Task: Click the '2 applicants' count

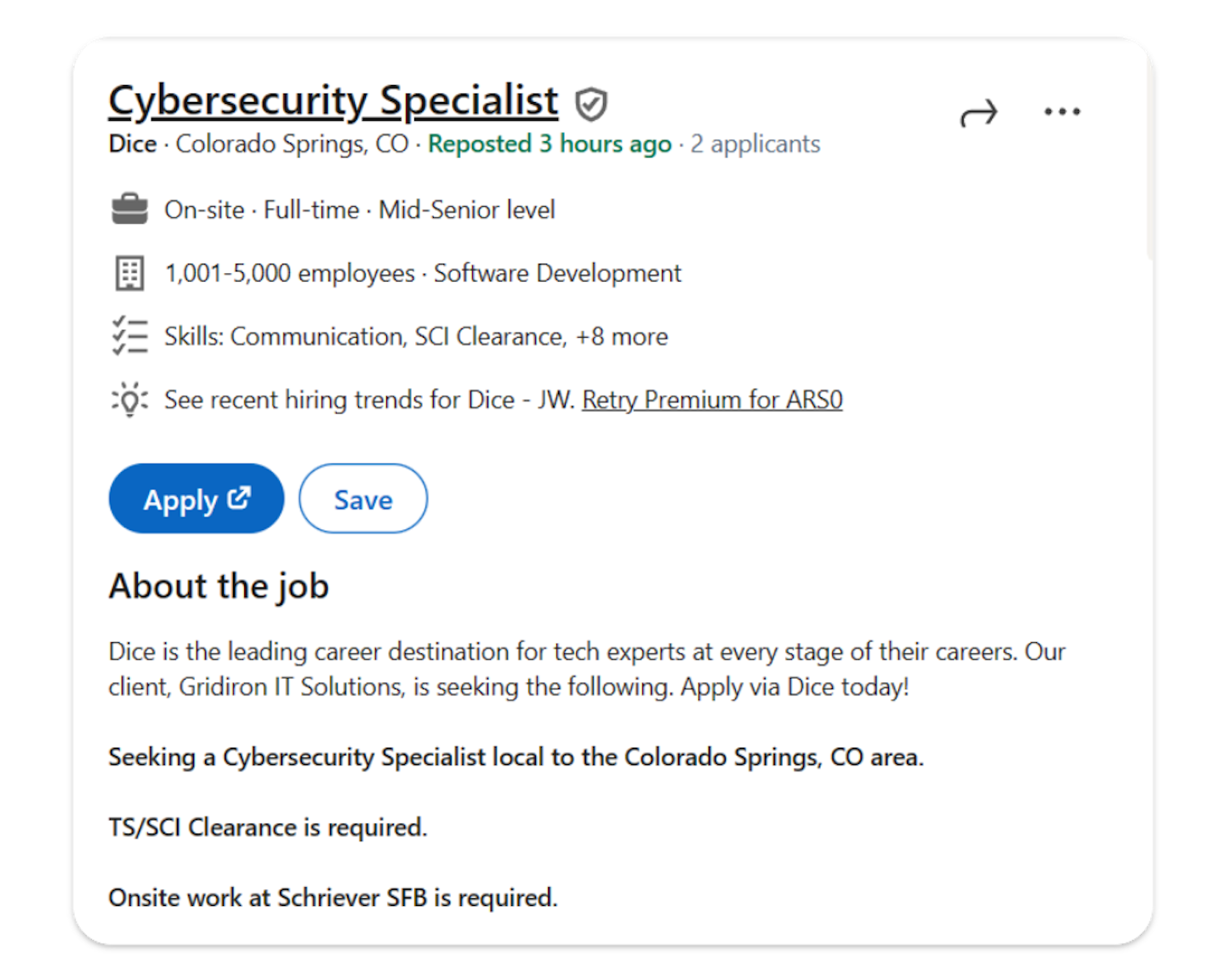Action: coord(755,144)
